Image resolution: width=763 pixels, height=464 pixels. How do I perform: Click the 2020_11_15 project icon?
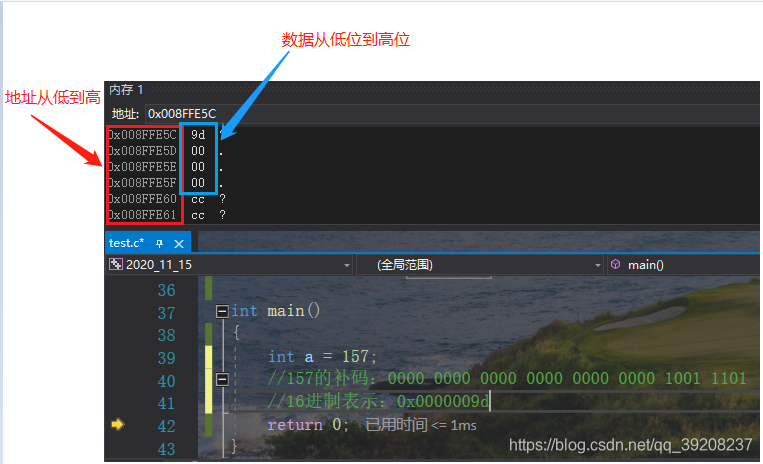116,264
